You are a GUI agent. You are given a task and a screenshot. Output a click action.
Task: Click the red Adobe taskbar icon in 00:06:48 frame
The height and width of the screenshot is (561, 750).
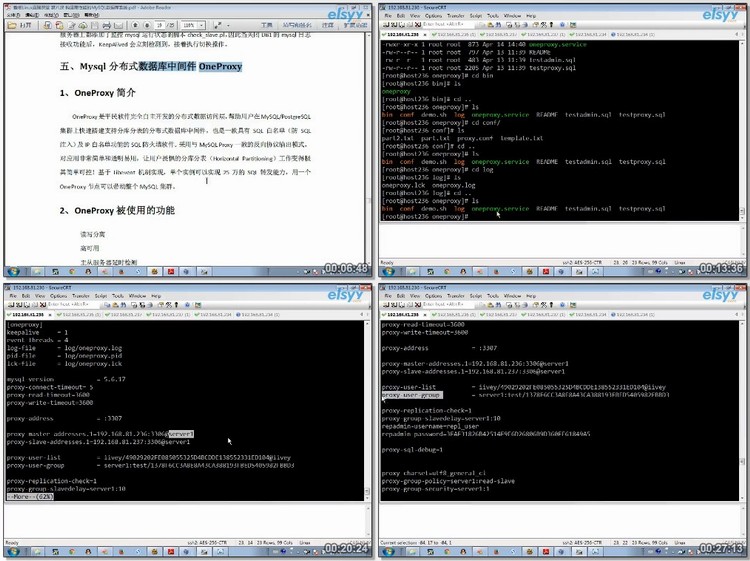click(x=171, y=272)
